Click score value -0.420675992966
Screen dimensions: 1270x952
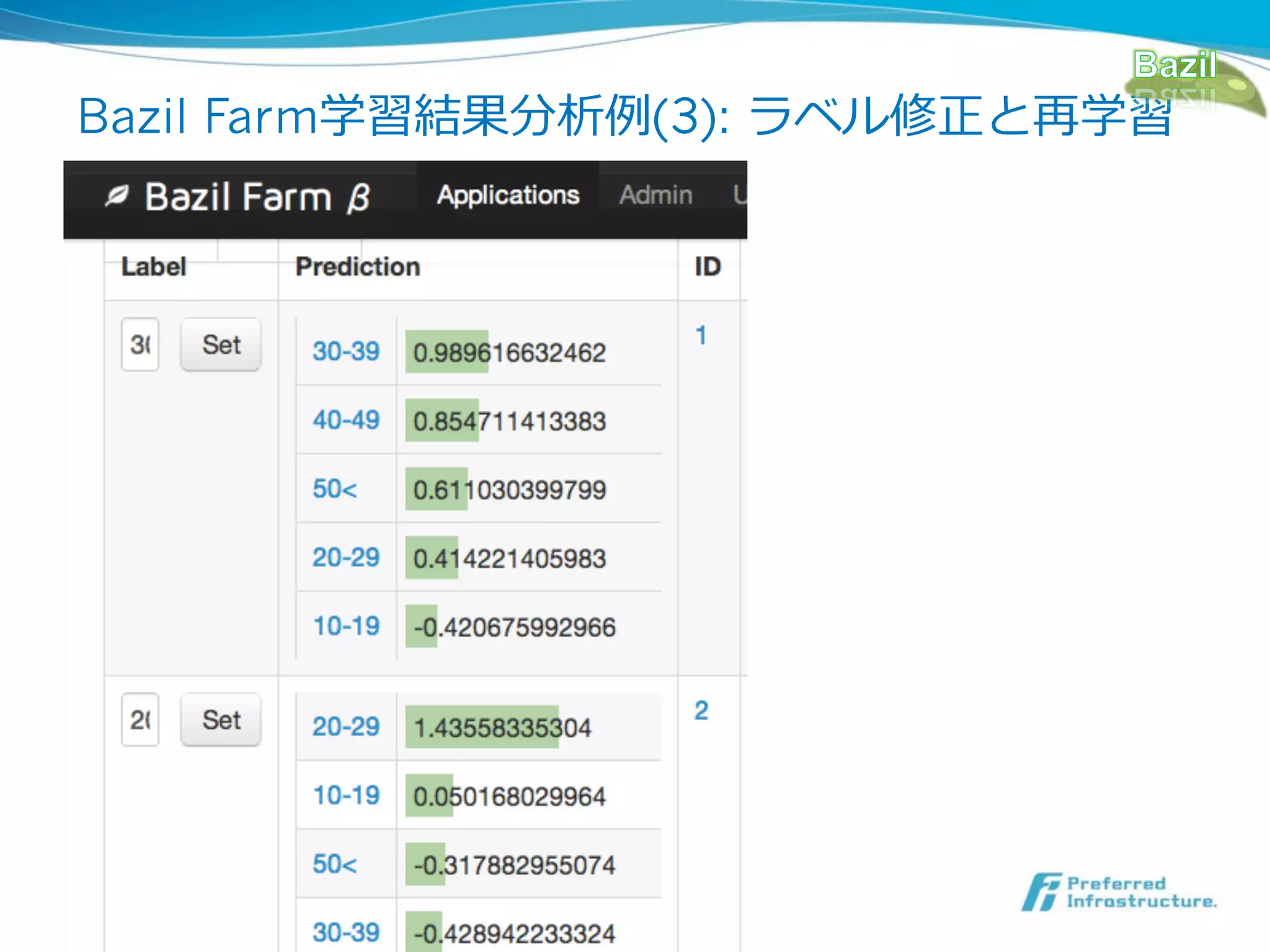point(515,627)
